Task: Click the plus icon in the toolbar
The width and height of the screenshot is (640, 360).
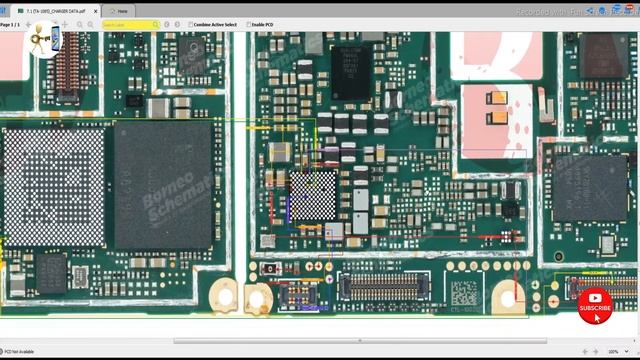Action: (64, 24)
